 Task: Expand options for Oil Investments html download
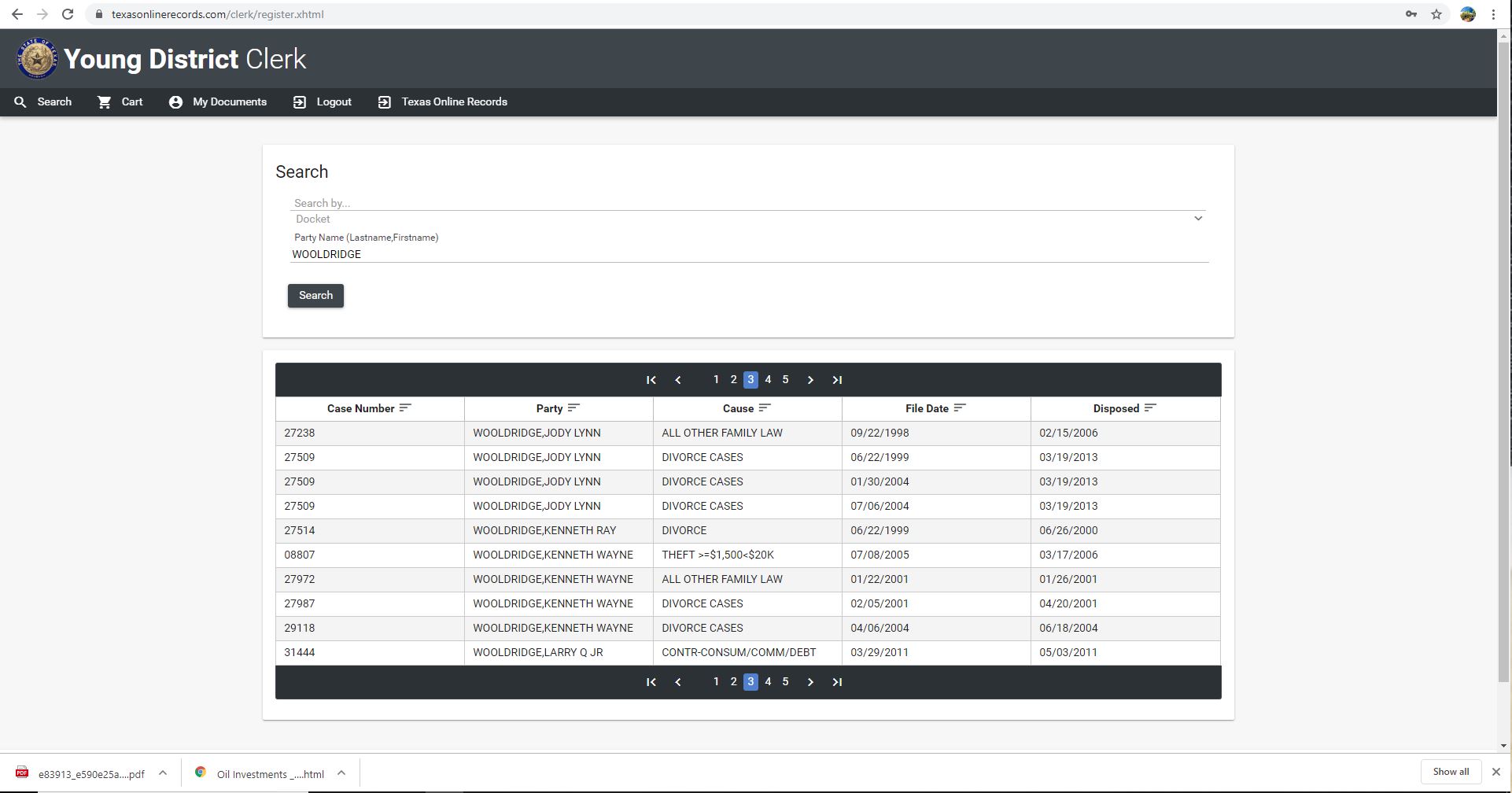(341, 773)
